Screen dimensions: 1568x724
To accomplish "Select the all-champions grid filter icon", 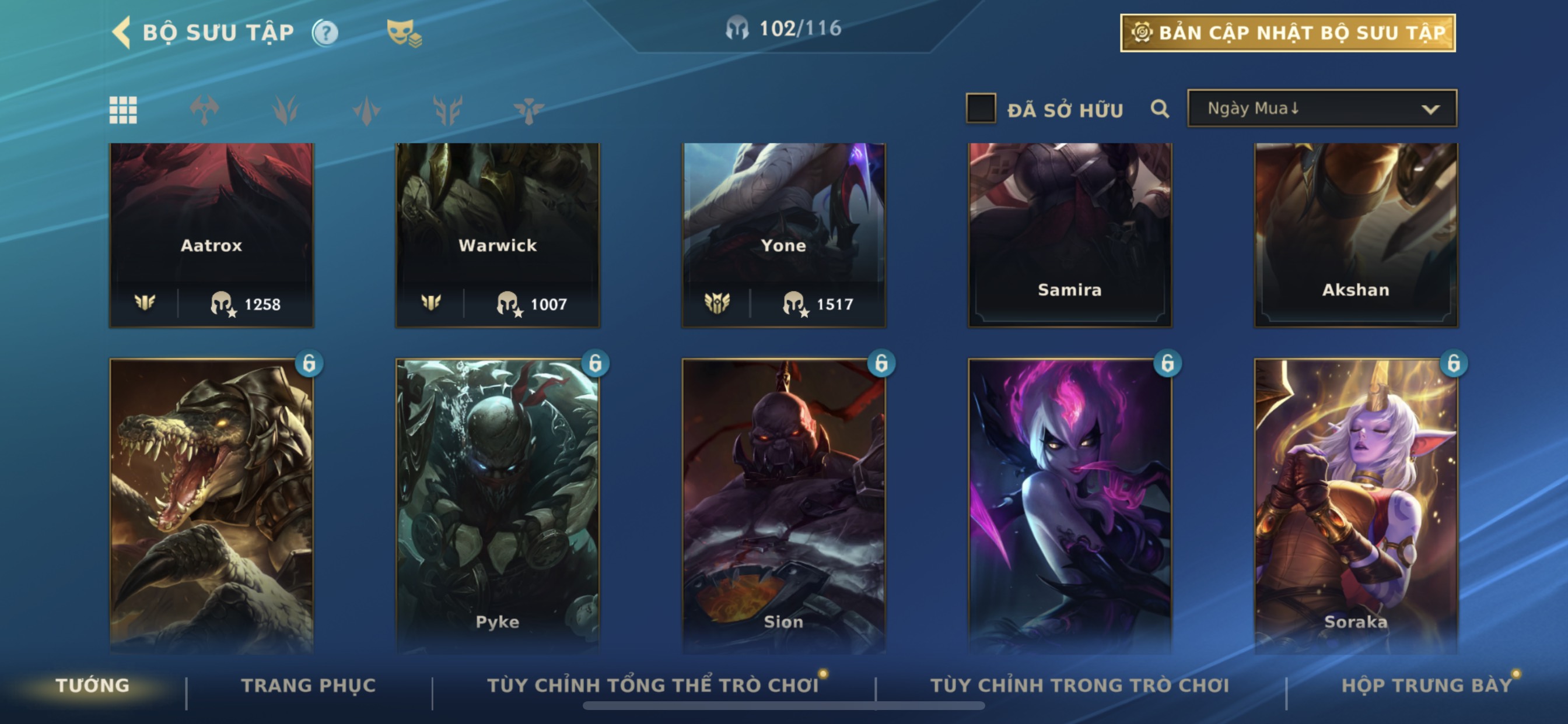I will [123, 110].
